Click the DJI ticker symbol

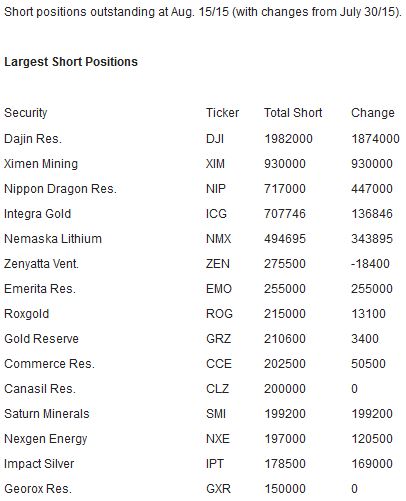(215, 138)
